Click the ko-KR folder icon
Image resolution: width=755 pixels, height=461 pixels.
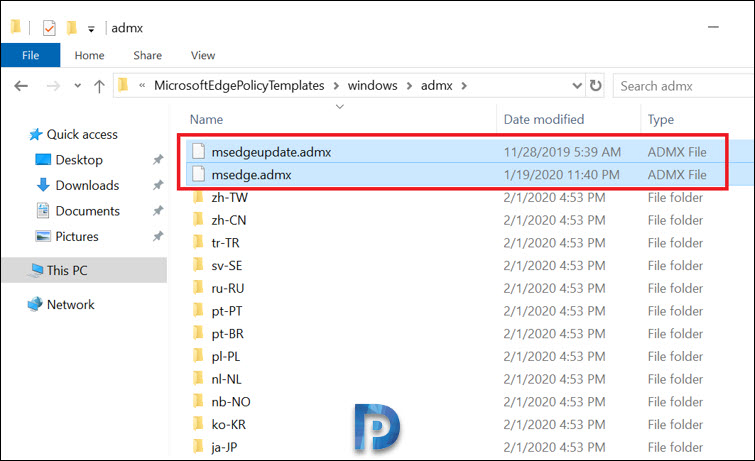coord(198,424)
